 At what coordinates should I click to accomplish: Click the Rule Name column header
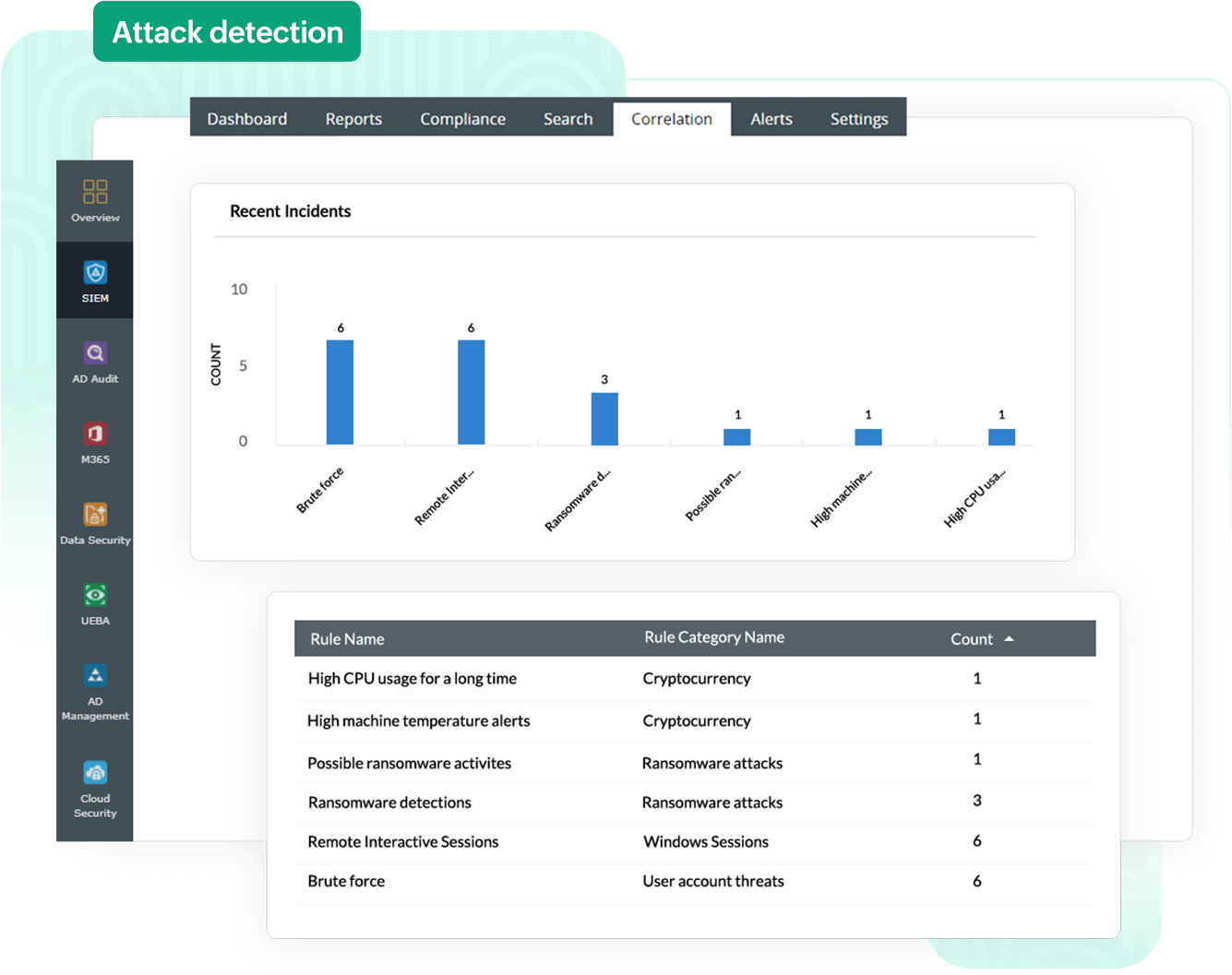point(347,638)
